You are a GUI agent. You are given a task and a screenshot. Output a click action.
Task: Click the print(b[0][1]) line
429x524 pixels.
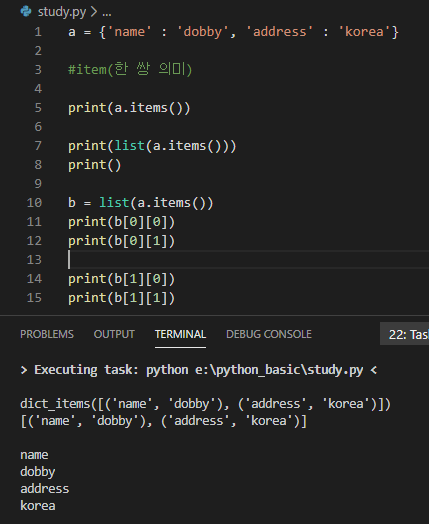[121, 241]
